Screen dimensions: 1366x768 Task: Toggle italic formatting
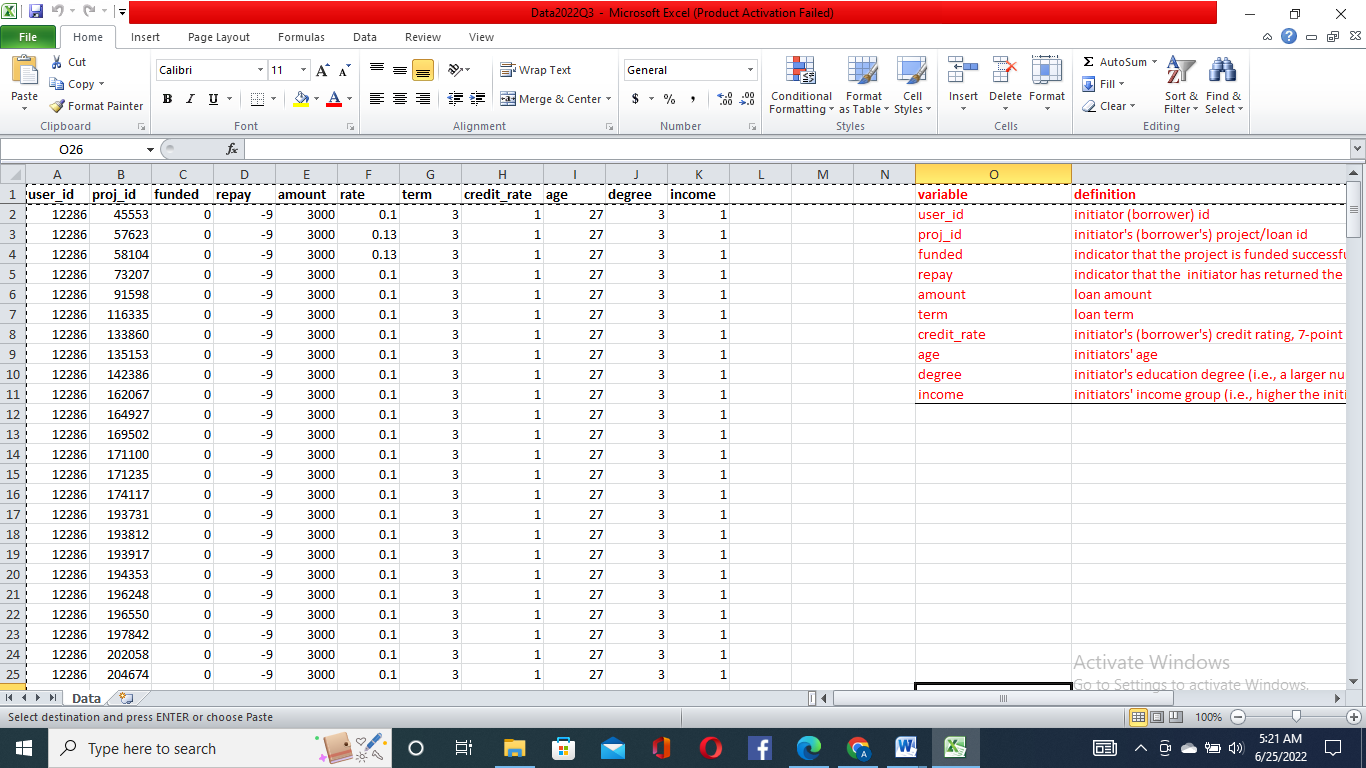pos(190,100)
